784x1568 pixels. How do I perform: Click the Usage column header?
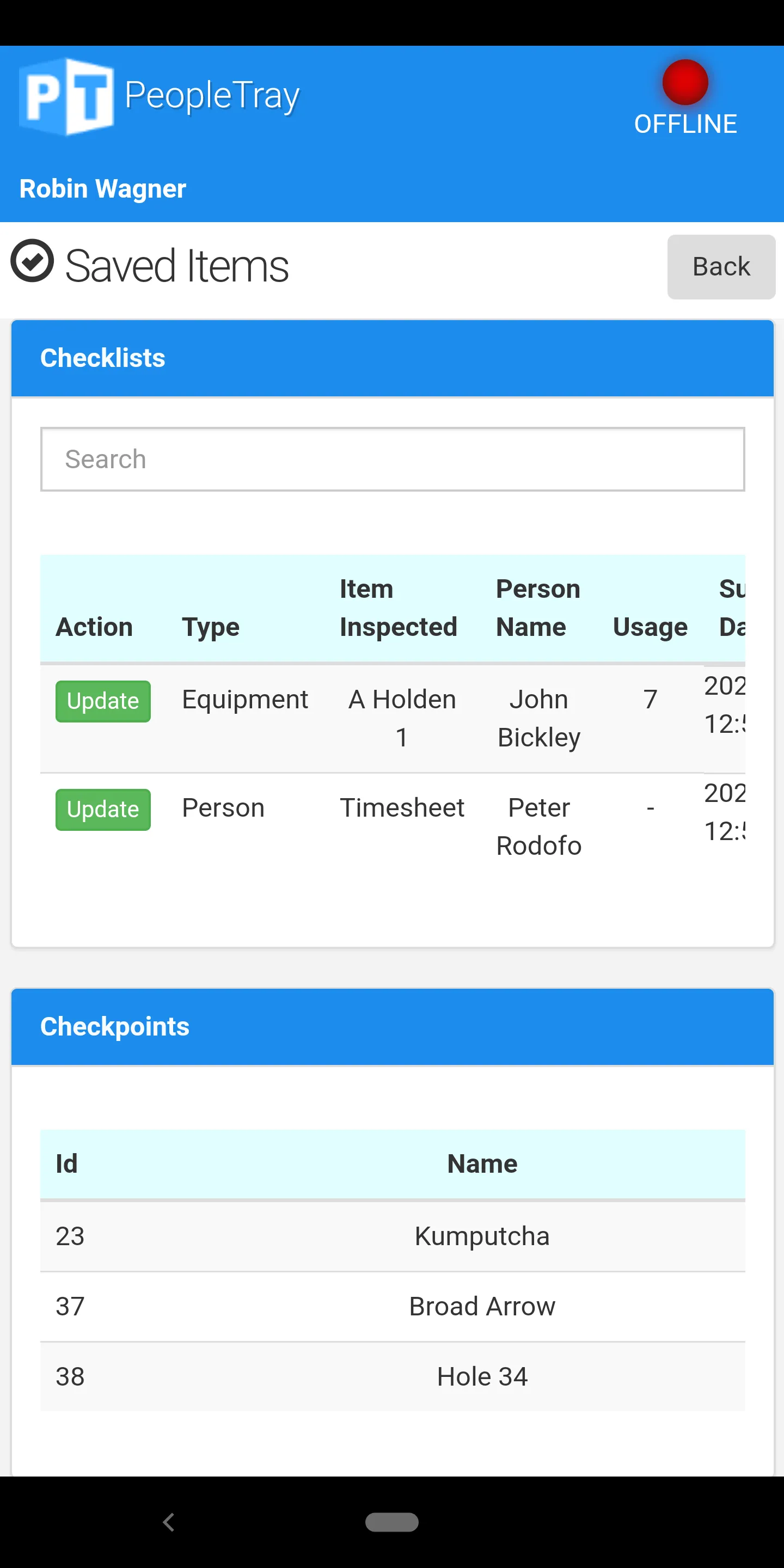tap(650, 627)
